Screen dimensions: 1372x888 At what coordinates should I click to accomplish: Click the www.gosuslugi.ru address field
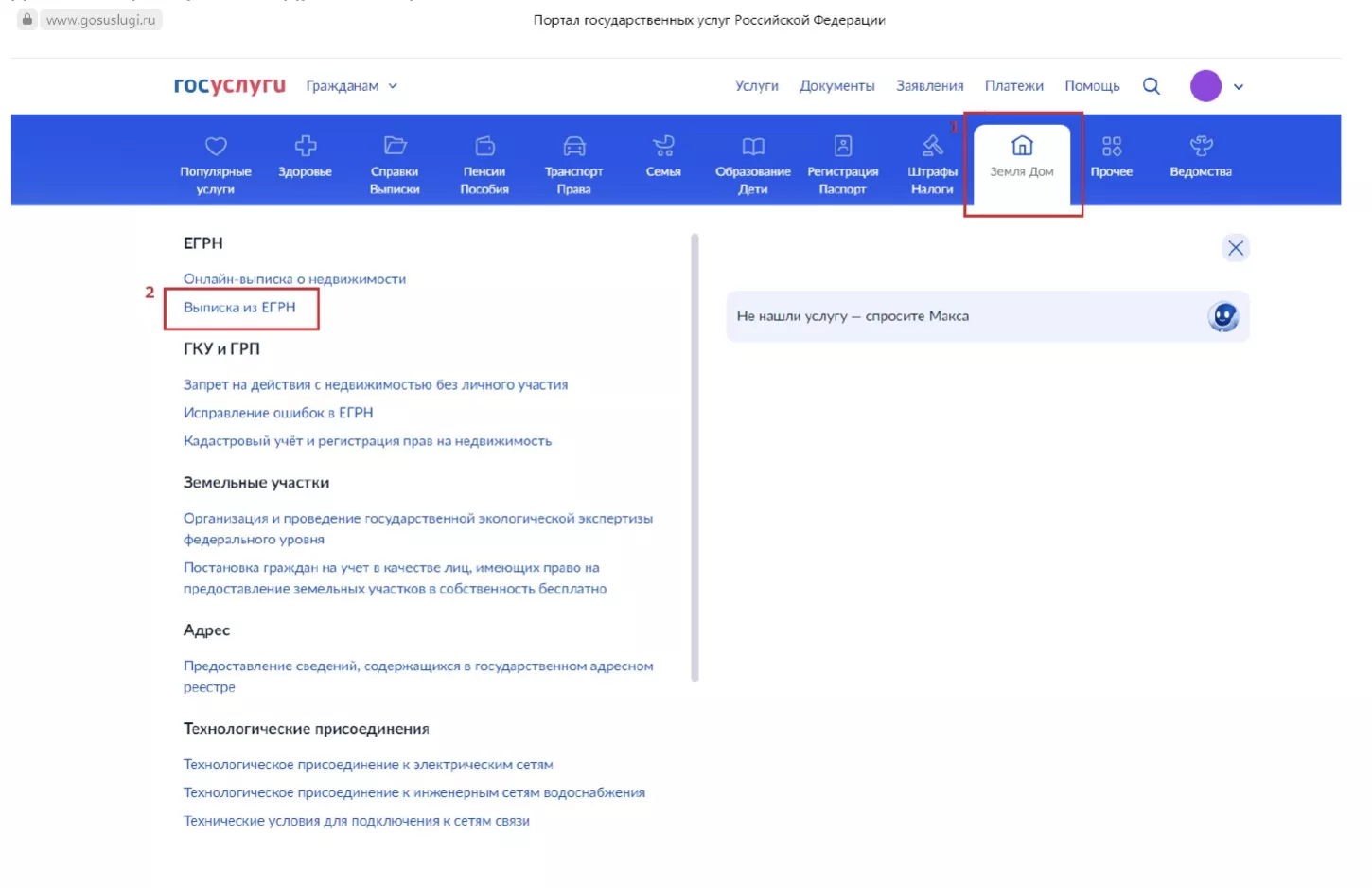click(100, 20)
